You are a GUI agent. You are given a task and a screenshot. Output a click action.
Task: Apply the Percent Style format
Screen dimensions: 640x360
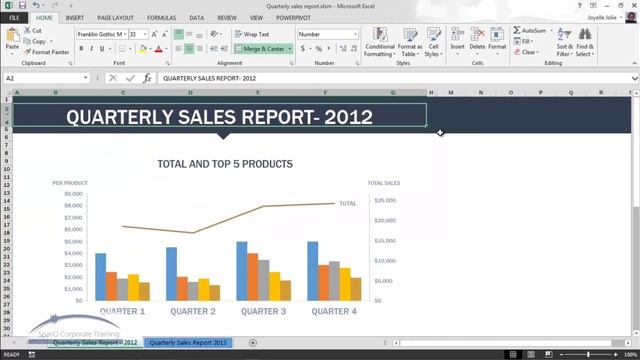(x=319, y=49)
